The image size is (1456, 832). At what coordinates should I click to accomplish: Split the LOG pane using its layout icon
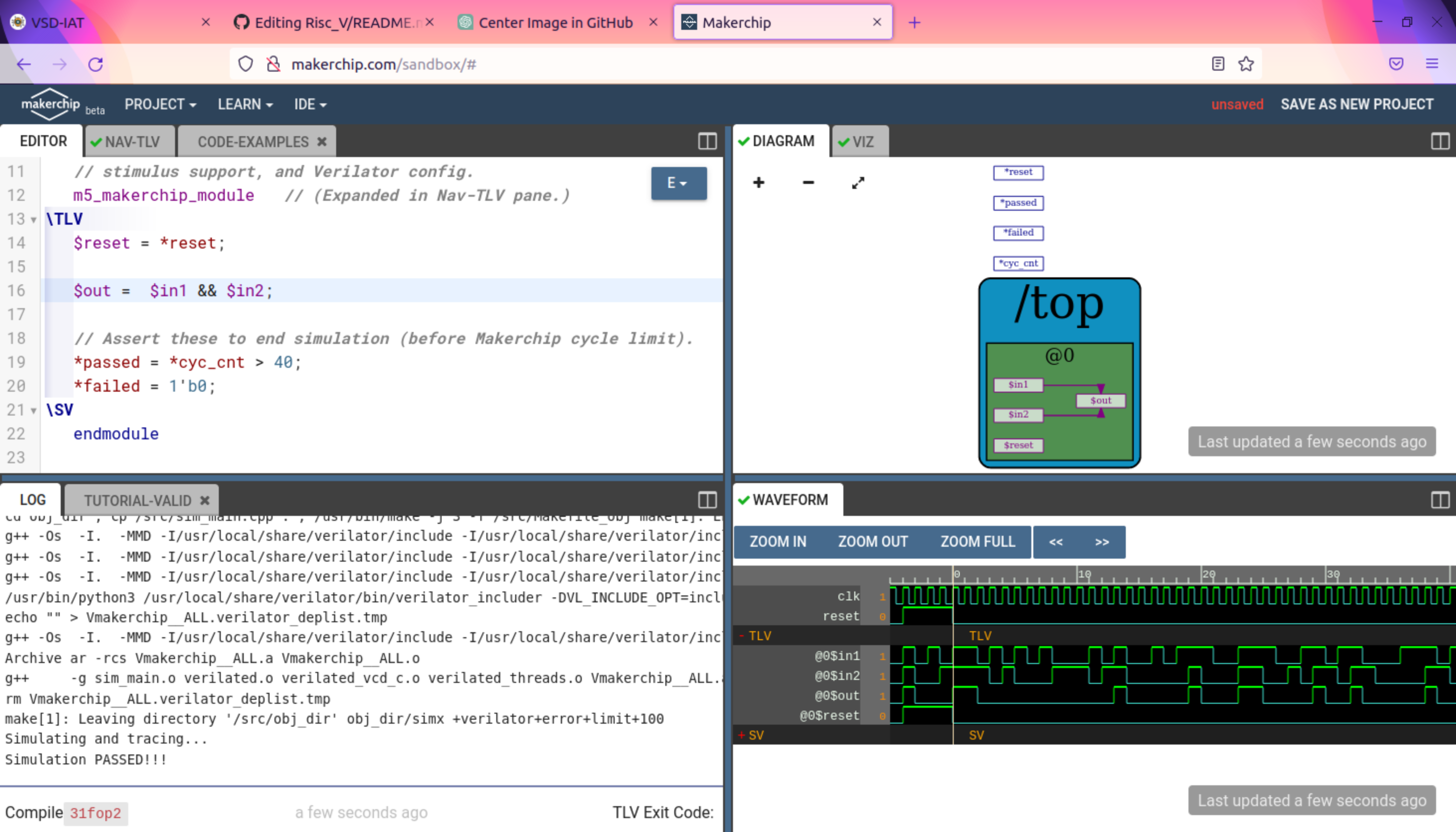(707, 500)
